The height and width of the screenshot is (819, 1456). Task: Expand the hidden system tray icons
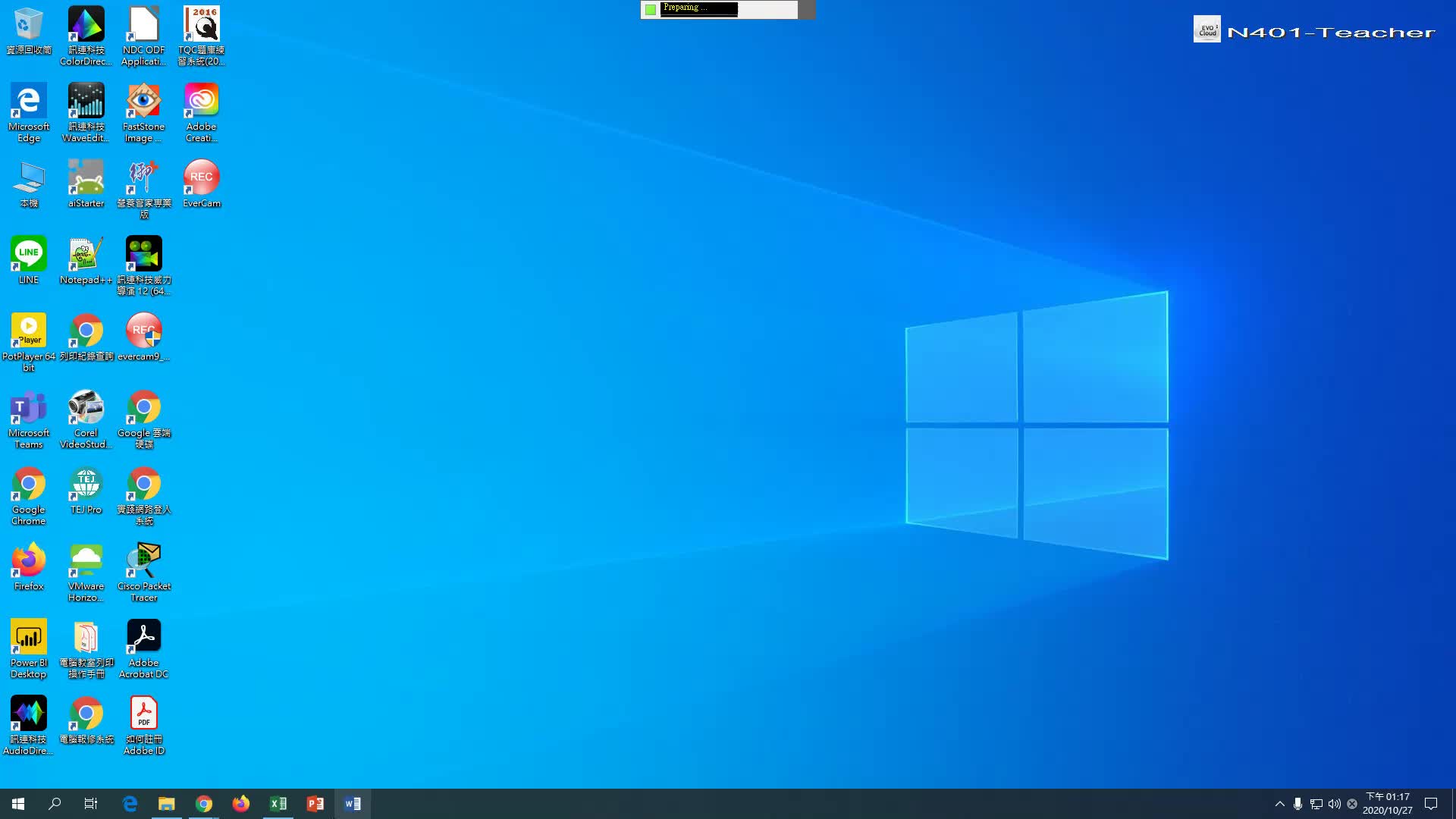[x=1280, y=804]
